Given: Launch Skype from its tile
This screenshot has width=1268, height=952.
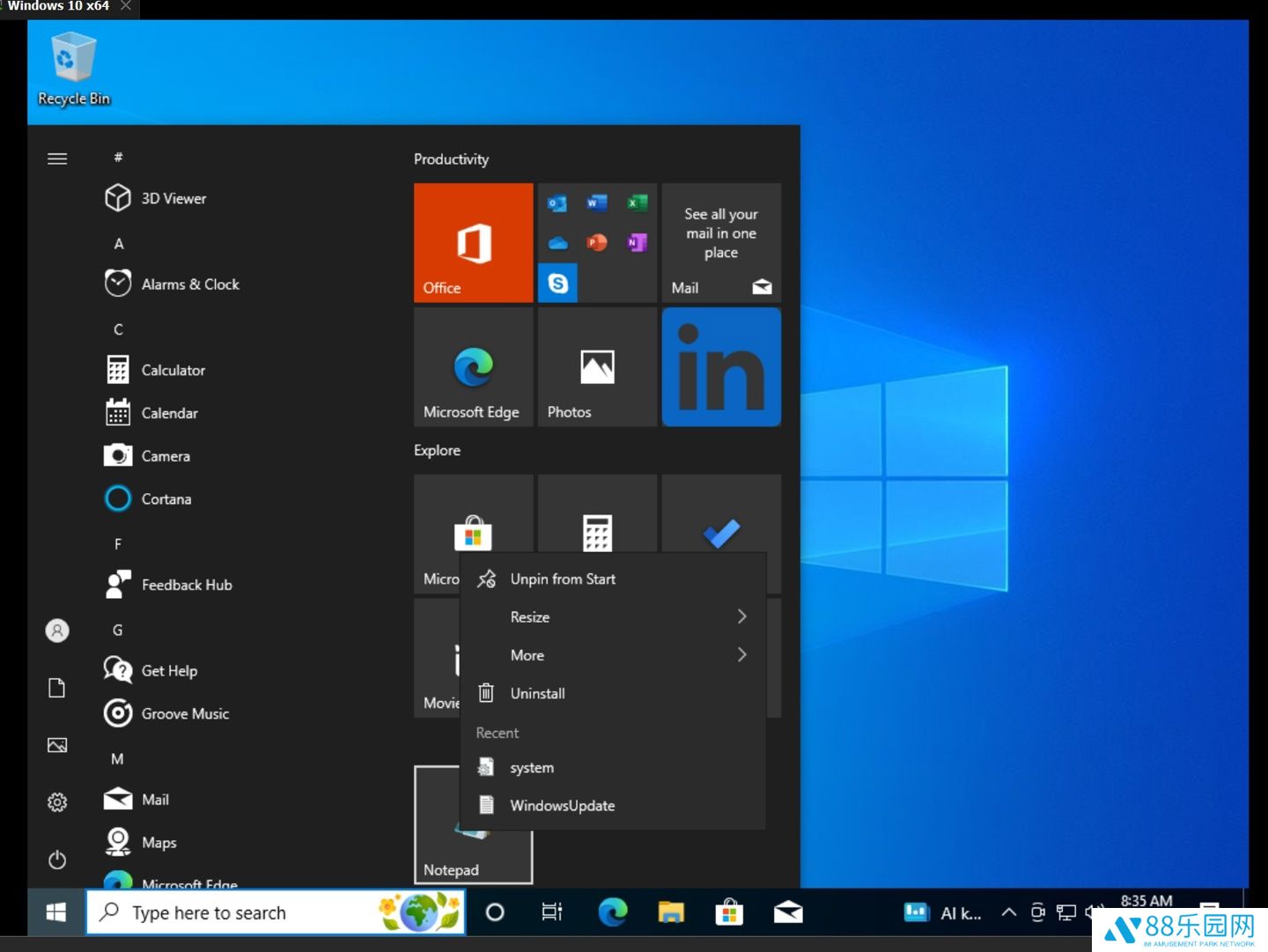Looking at the screenshot, I should point(557,283).
